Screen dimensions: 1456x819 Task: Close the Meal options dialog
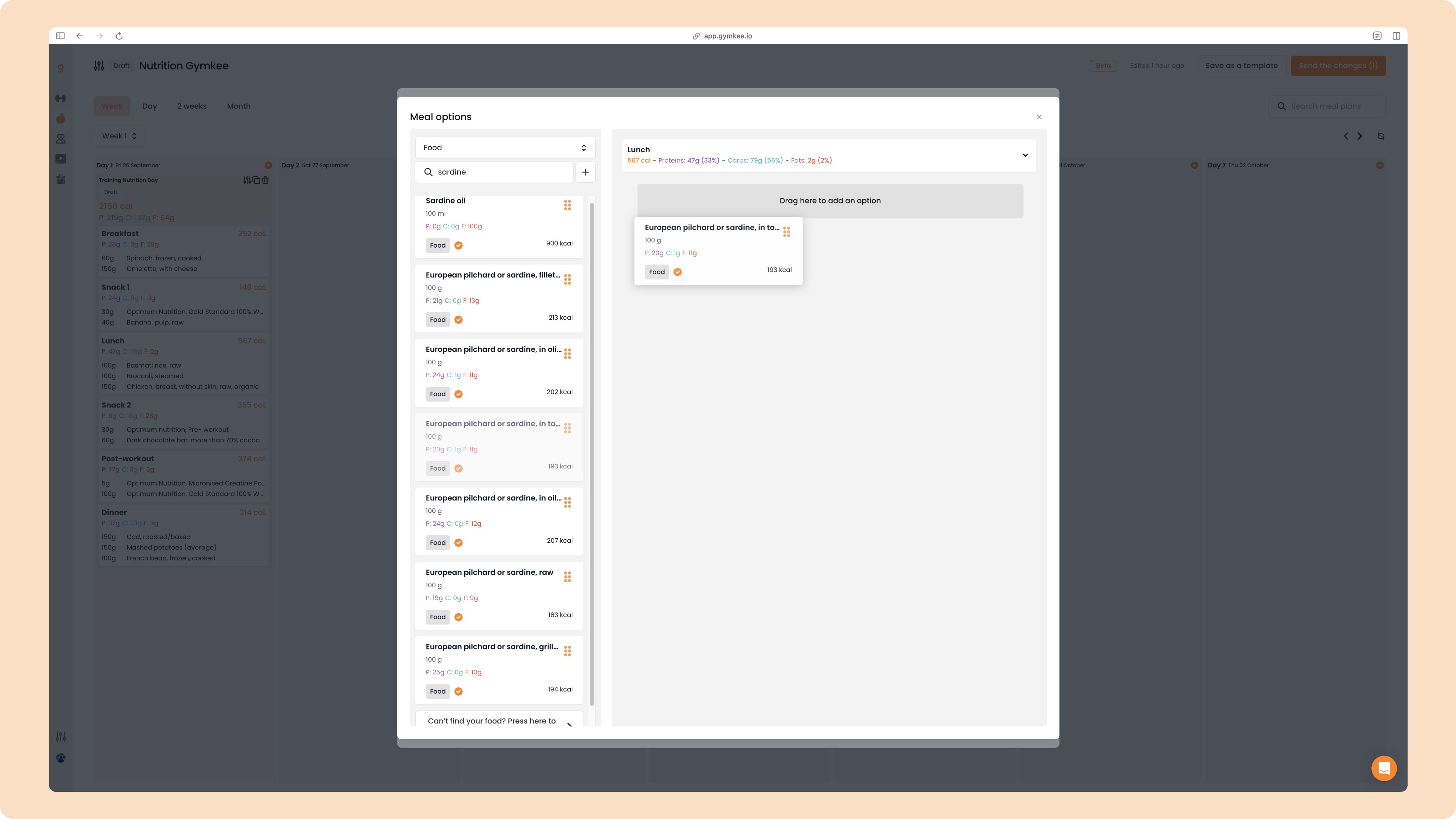pyautogui.click(x=1039, y=117)
